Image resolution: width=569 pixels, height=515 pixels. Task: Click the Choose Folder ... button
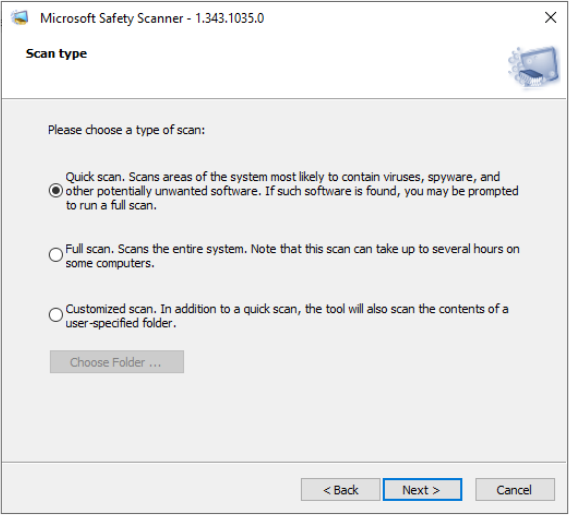[x=117, y=362]
